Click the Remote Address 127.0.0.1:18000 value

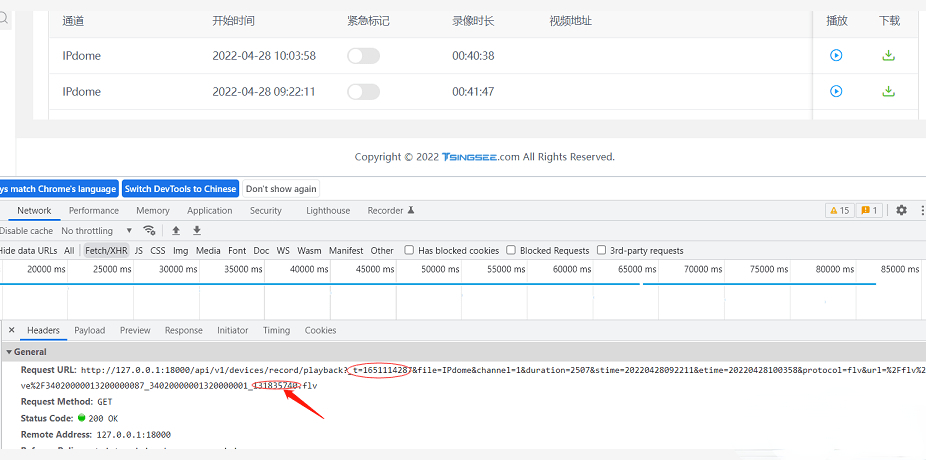[x=133, y=435]
